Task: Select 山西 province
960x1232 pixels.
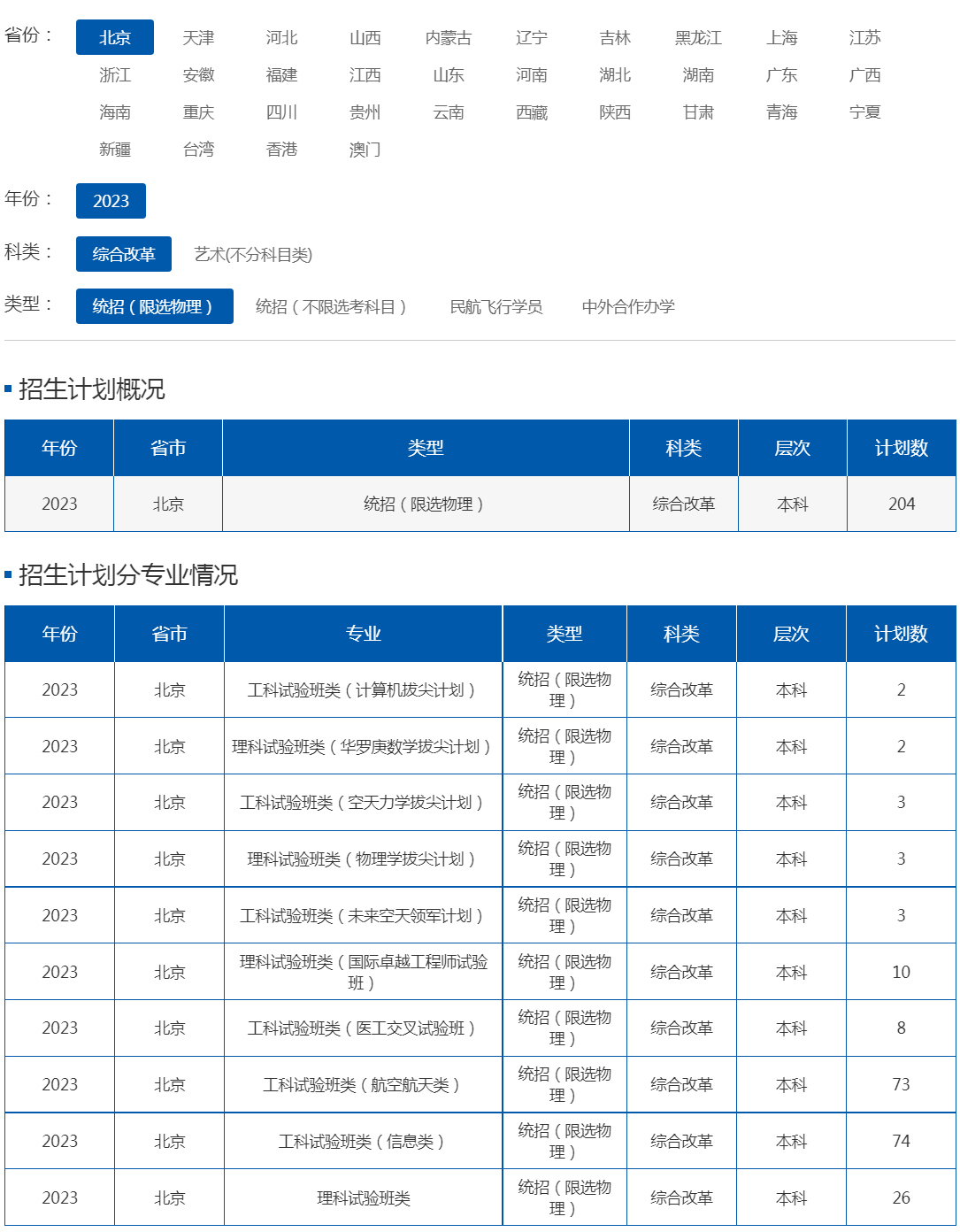Action: 365,37
